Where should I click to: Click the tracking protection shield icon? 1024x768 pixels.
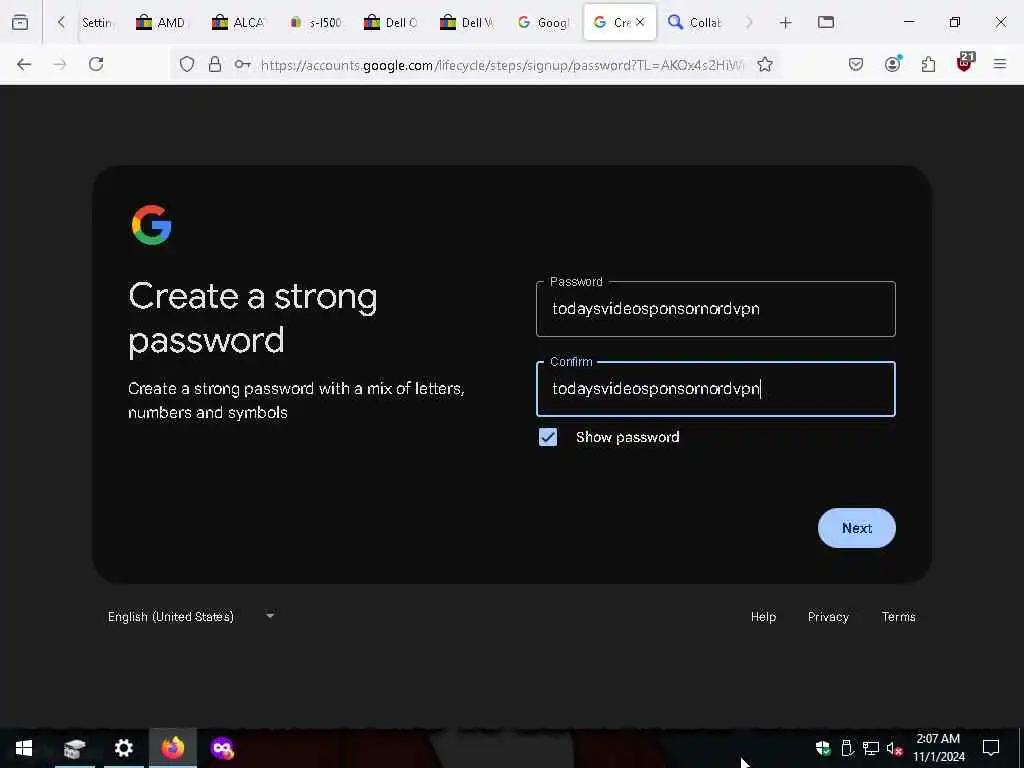(187, 64)
